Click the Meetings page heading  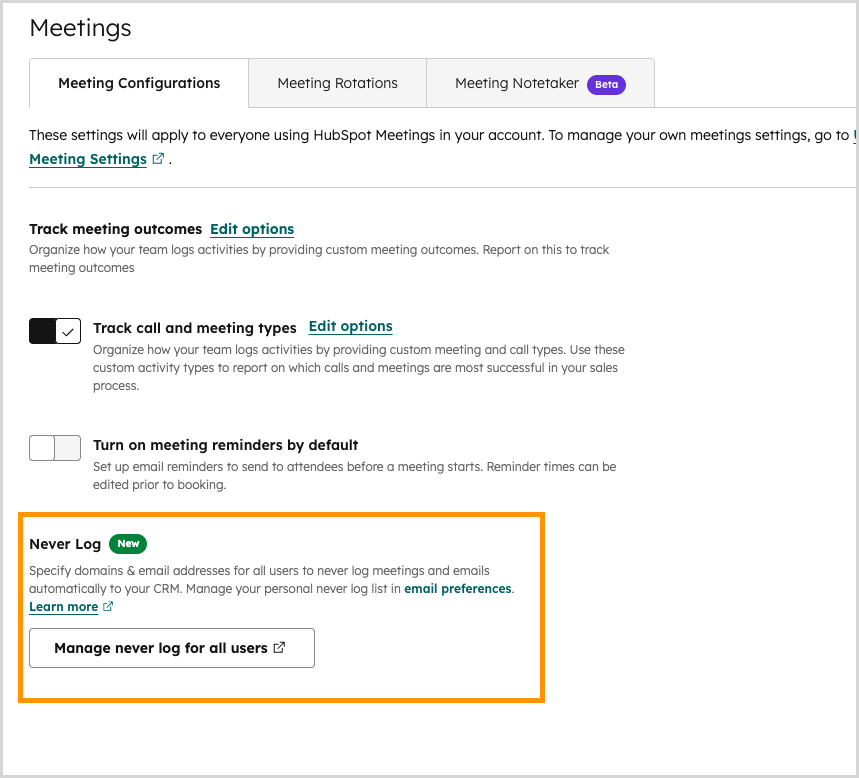click(x=80, y=29)
